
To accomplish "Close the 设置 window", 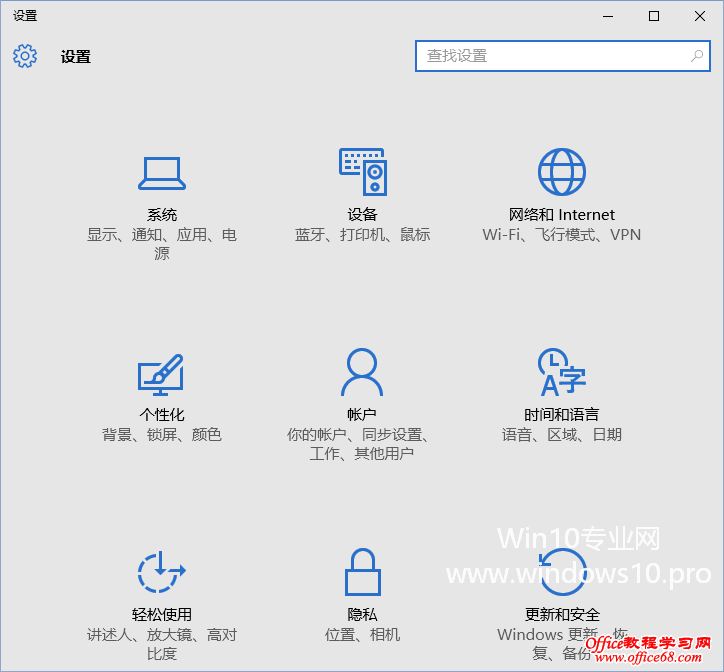I will 700,16.
